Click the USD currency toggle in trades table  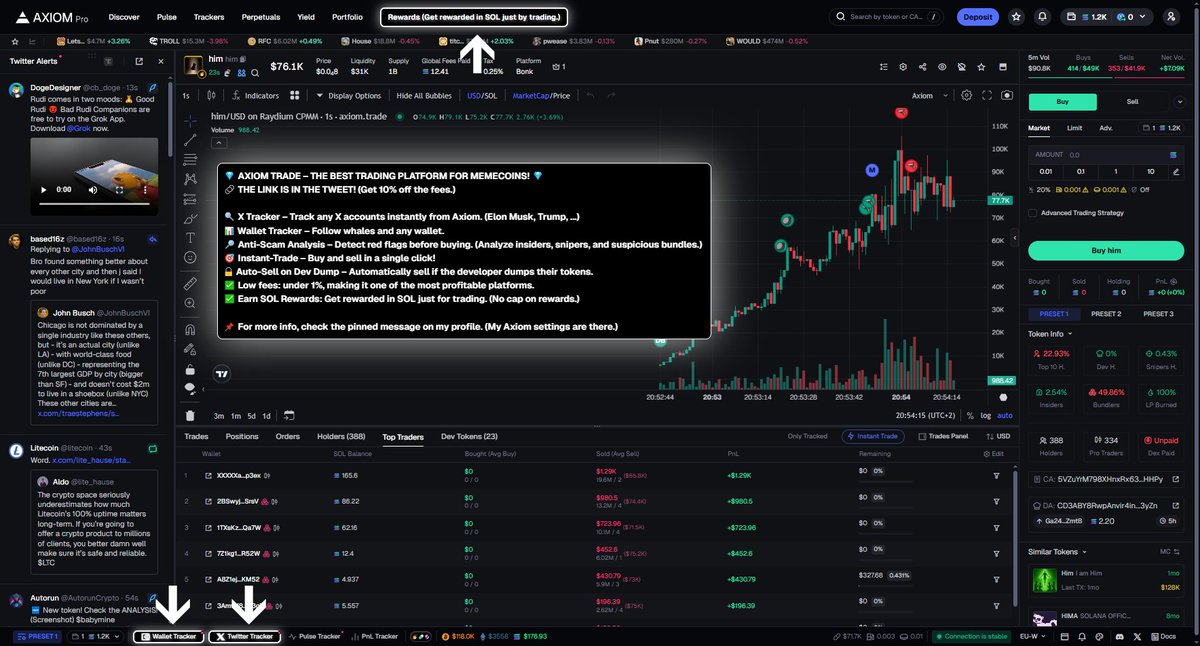tap(996, 437)
